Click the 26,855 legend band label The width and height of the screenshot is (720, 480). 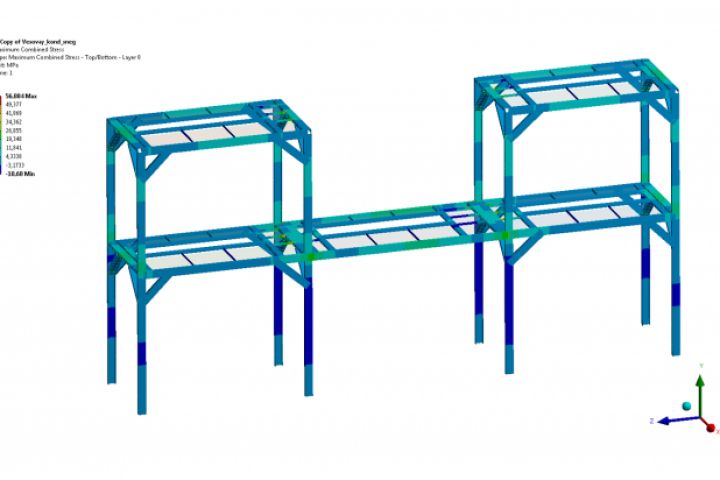coord(14,130)
